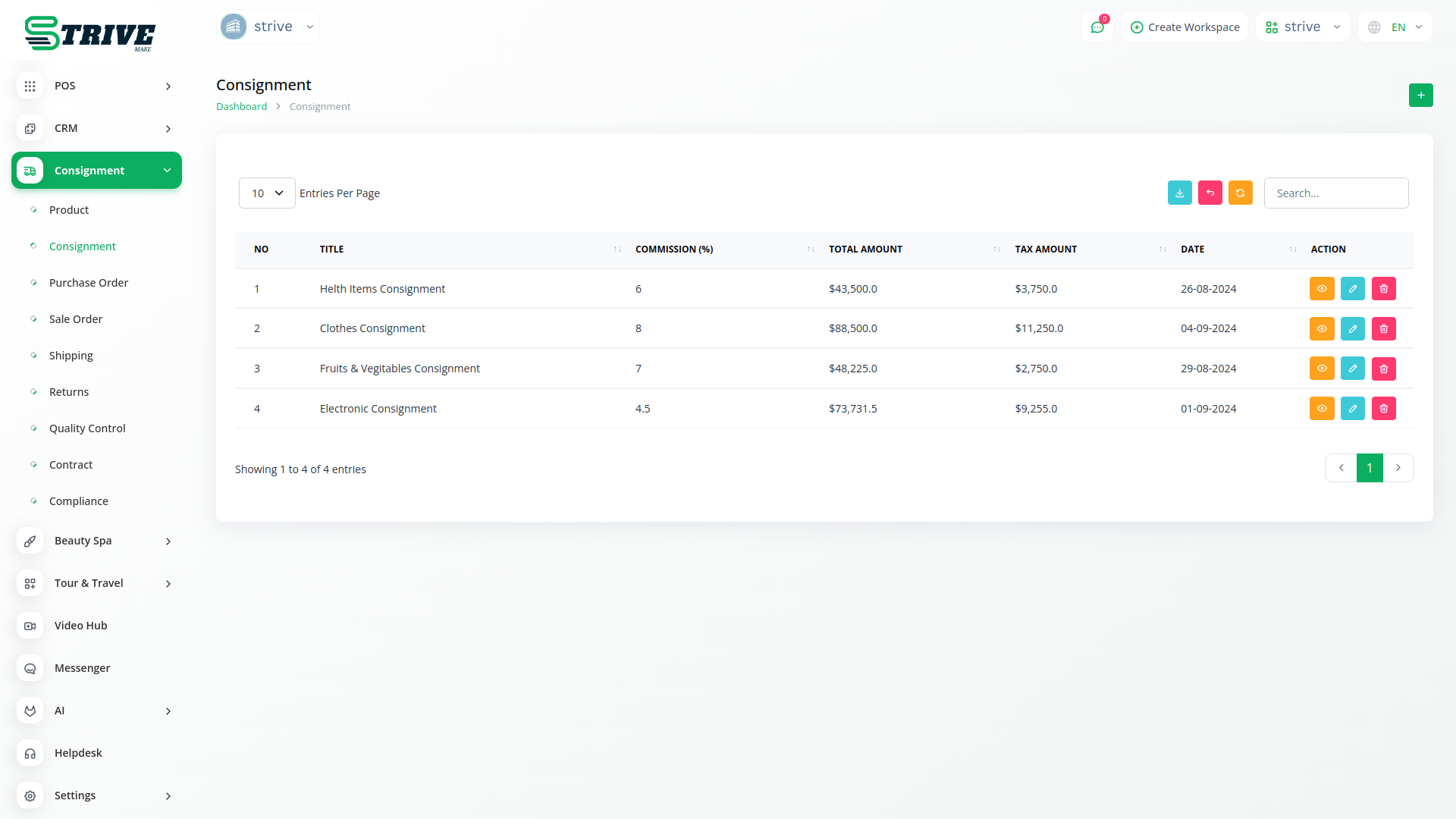Click the Create Workspace button

1185,27
